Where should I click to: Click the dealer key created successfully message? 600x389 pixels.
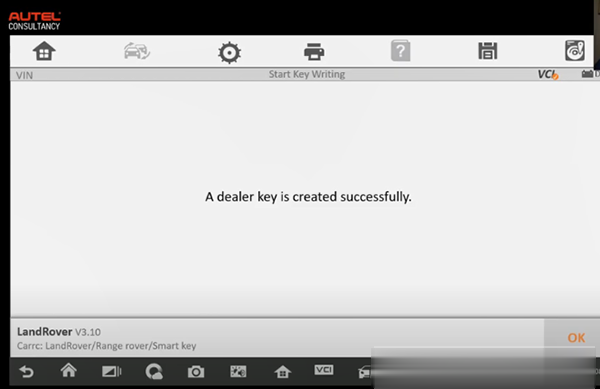click(x=308, y=197)
